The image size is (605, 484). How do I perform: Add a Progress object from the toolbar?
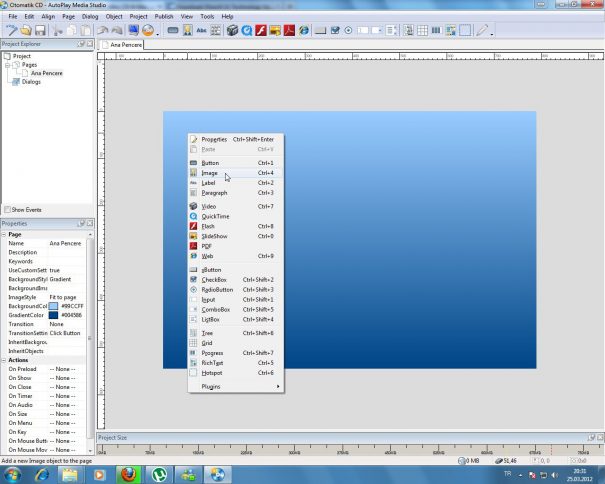point(436,30)
